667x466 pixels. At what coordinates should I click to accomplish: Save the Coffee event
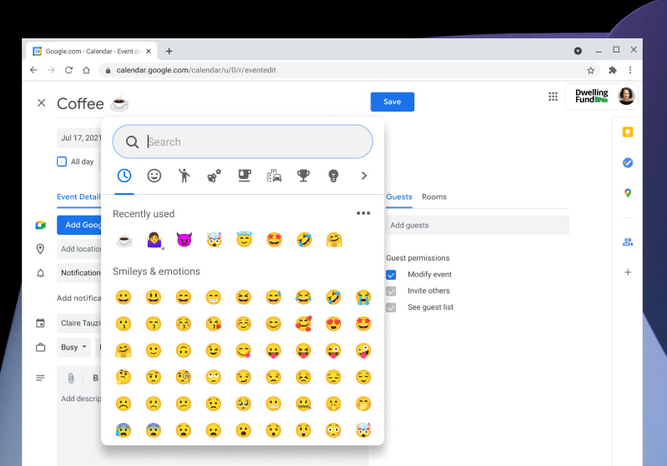392,102
